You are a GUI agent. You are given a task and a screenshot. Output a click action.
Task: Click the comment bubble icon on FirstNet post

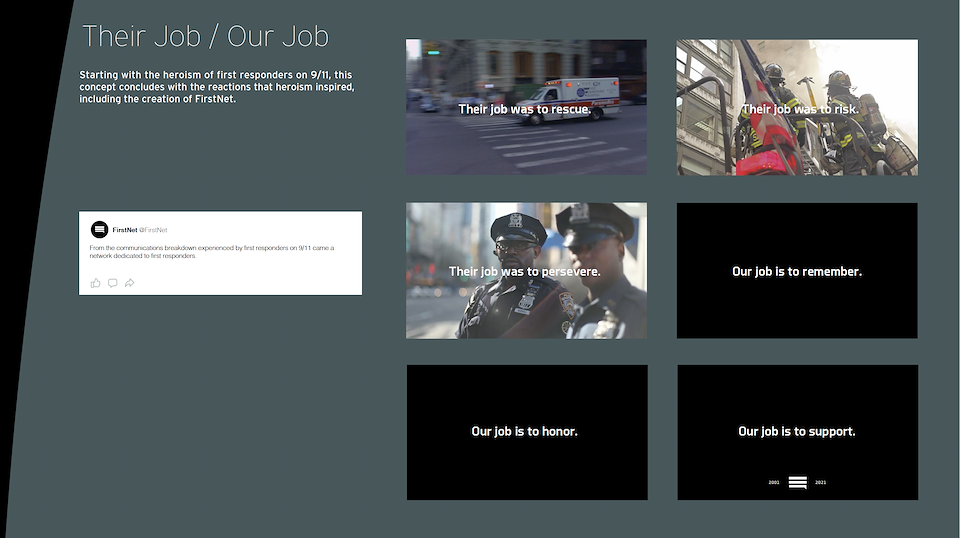tap(113, 283)
